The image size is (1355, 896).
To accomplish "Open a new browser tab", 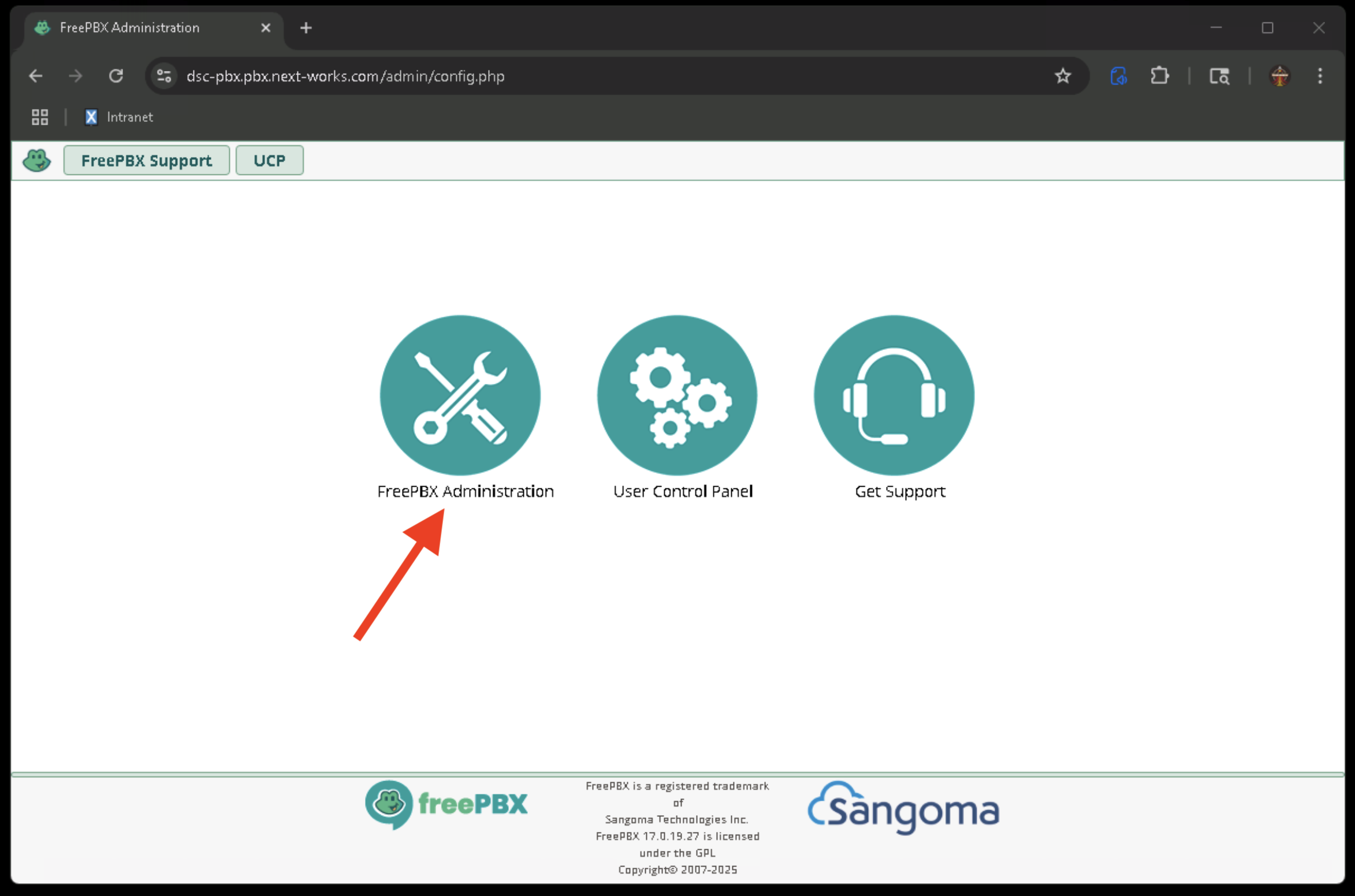I will [306, 28].
